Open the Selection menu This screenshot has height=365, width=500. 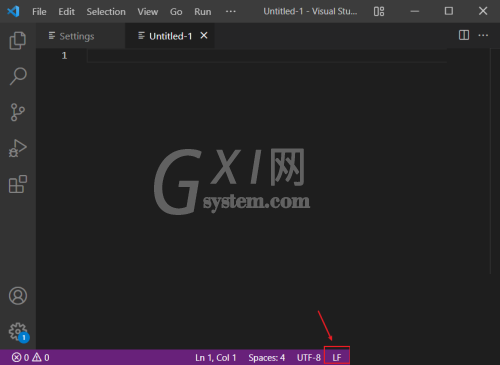coord(106,12)
